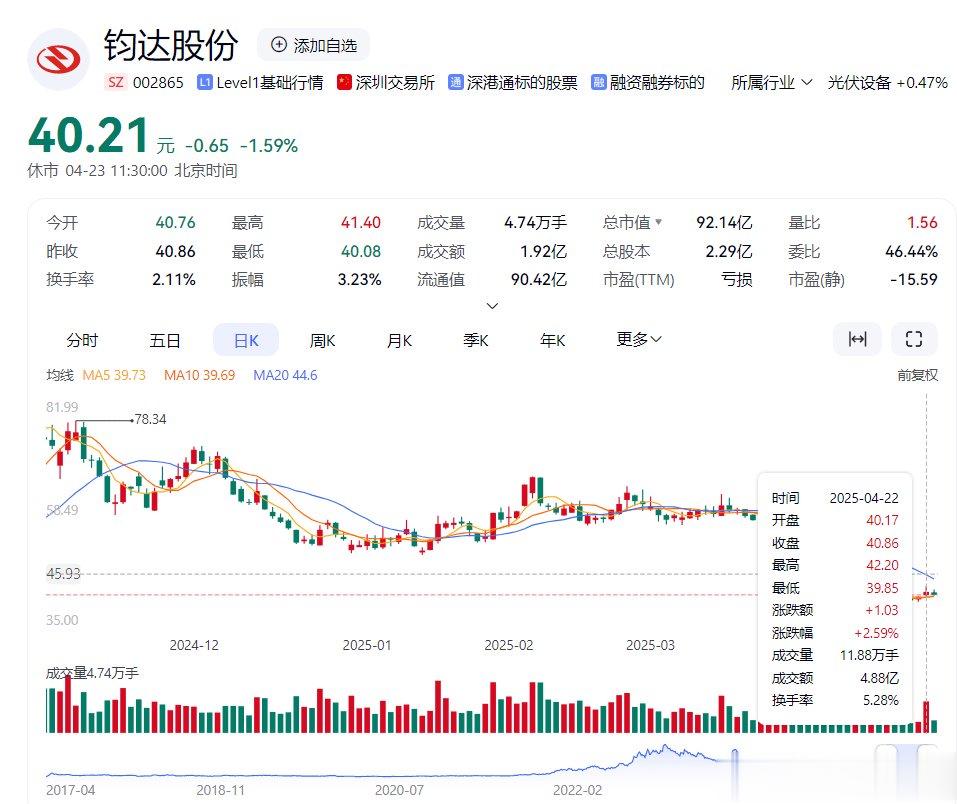
Task: Click the tooltip 涨跌幅 +2.59%
Action: tap(876, 632)
